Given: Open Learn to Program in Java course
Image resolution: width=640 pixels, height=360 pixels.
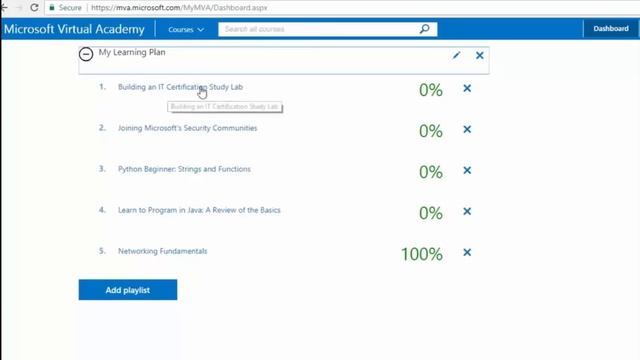Looking at the screenshot, I should pyautogui.click(x=199, y=210).
